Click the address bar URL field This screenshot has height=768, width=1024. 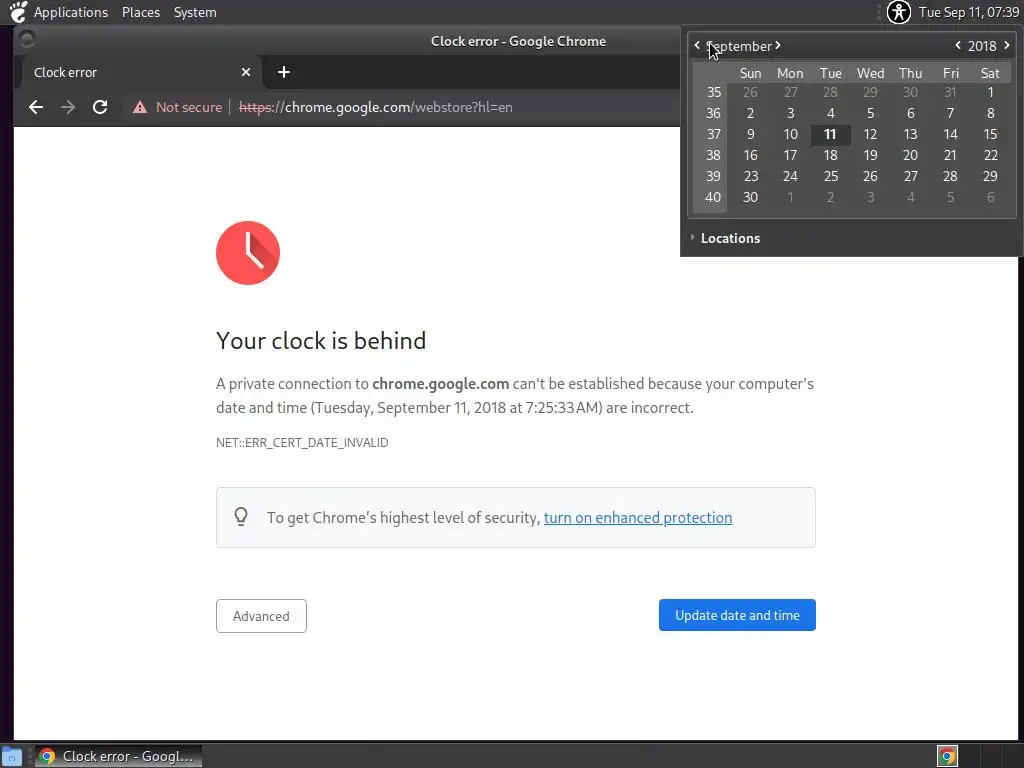point(376,107)
